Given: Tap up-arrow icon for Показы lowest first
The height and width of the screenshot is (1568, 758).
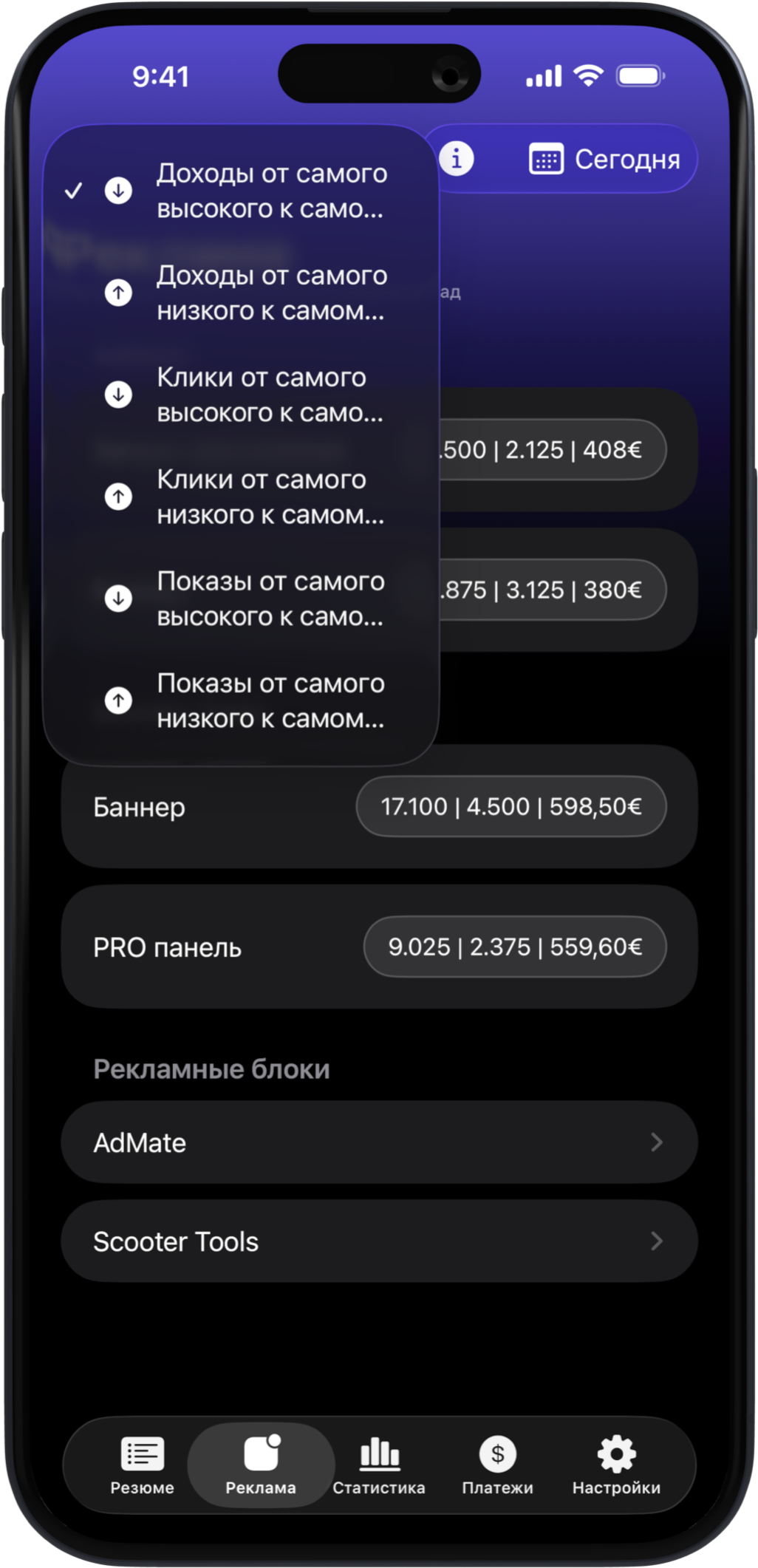Looking at the screenshot, I should click(118, 700).
